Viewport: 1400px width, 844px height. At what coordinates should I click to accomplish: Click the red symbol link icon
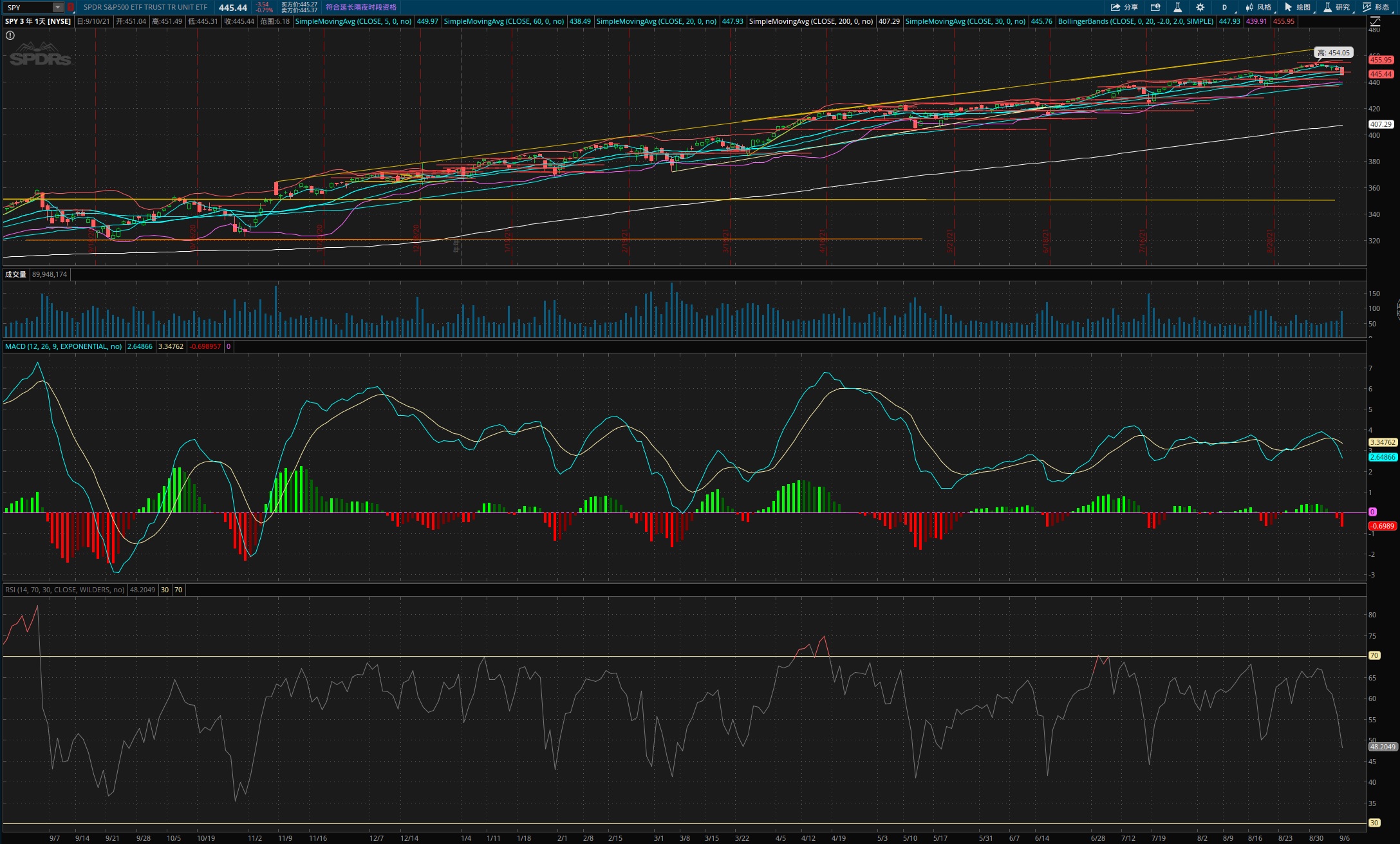(x=71, y=7)
